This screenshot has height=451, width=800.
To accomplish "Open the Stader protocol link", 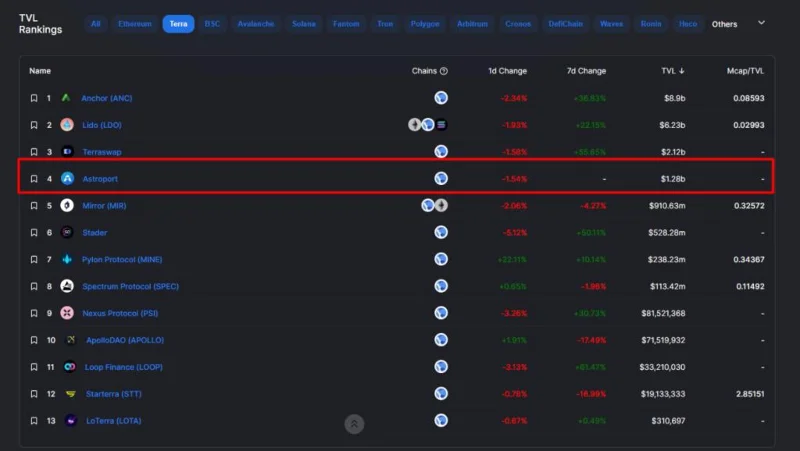I will 94,233.
